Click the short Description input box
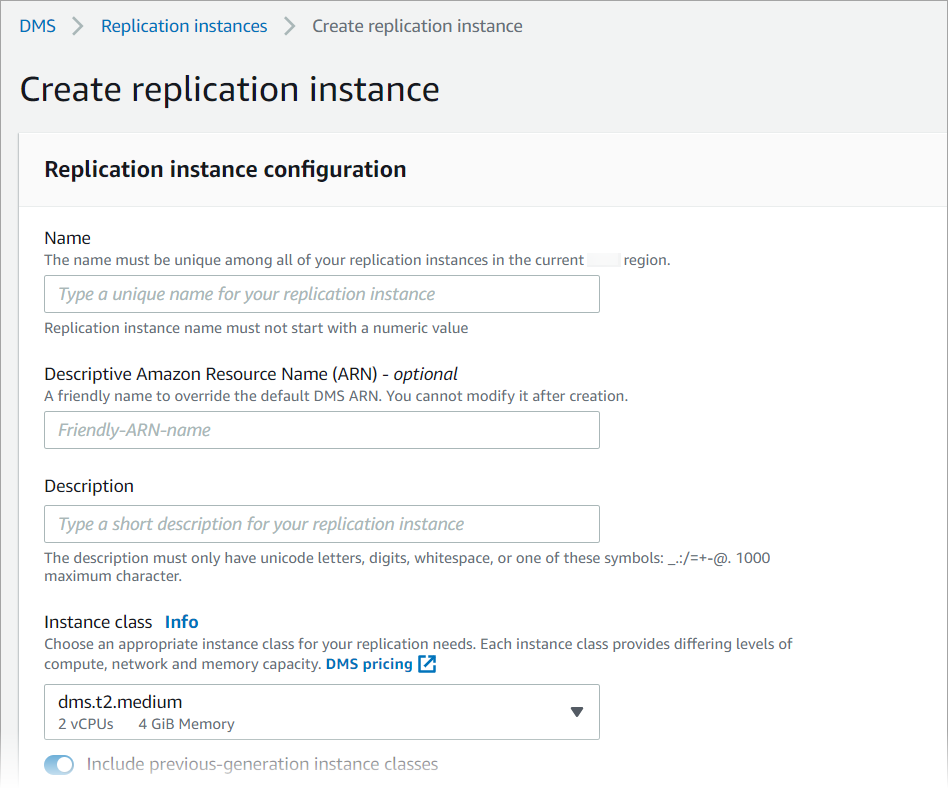The width and height of the screenshot is (948, 789). pos(321,524)
